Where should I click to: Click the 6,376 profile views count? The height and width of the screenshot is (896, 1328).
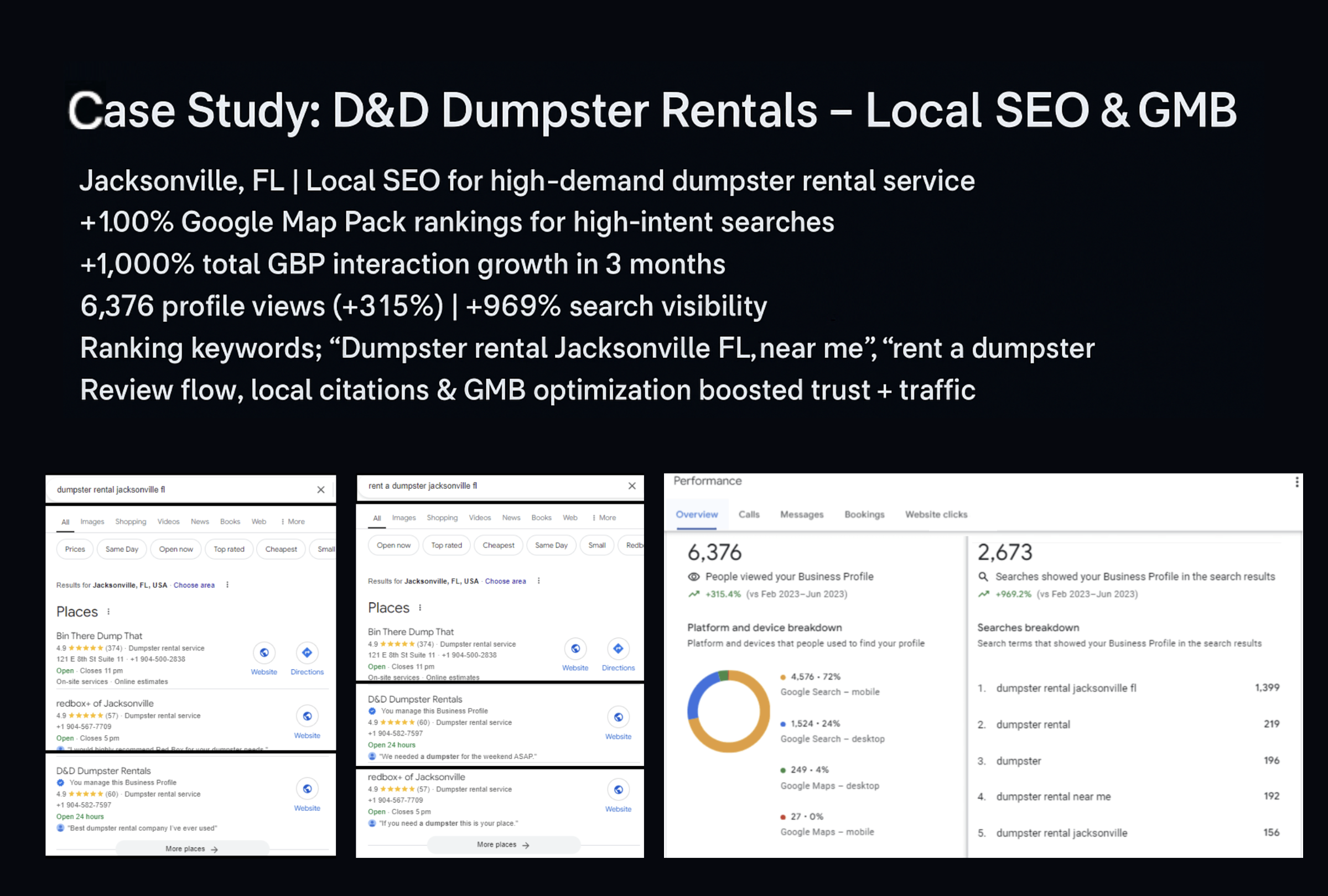715,551
